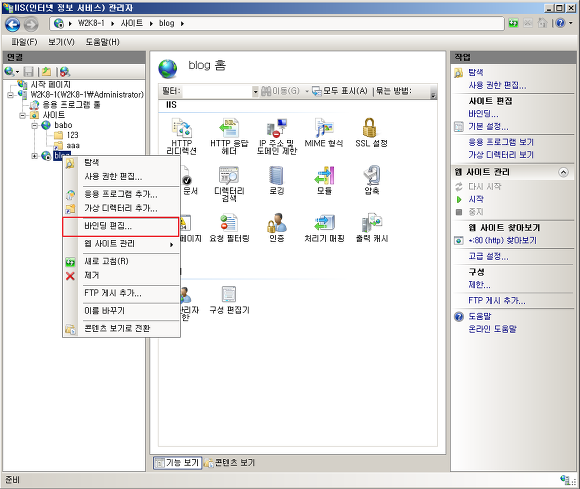This screenshot has height=489, width=580.
Task: Click 시작 link under 웹 사이트 관리
Action: point(476,200)
